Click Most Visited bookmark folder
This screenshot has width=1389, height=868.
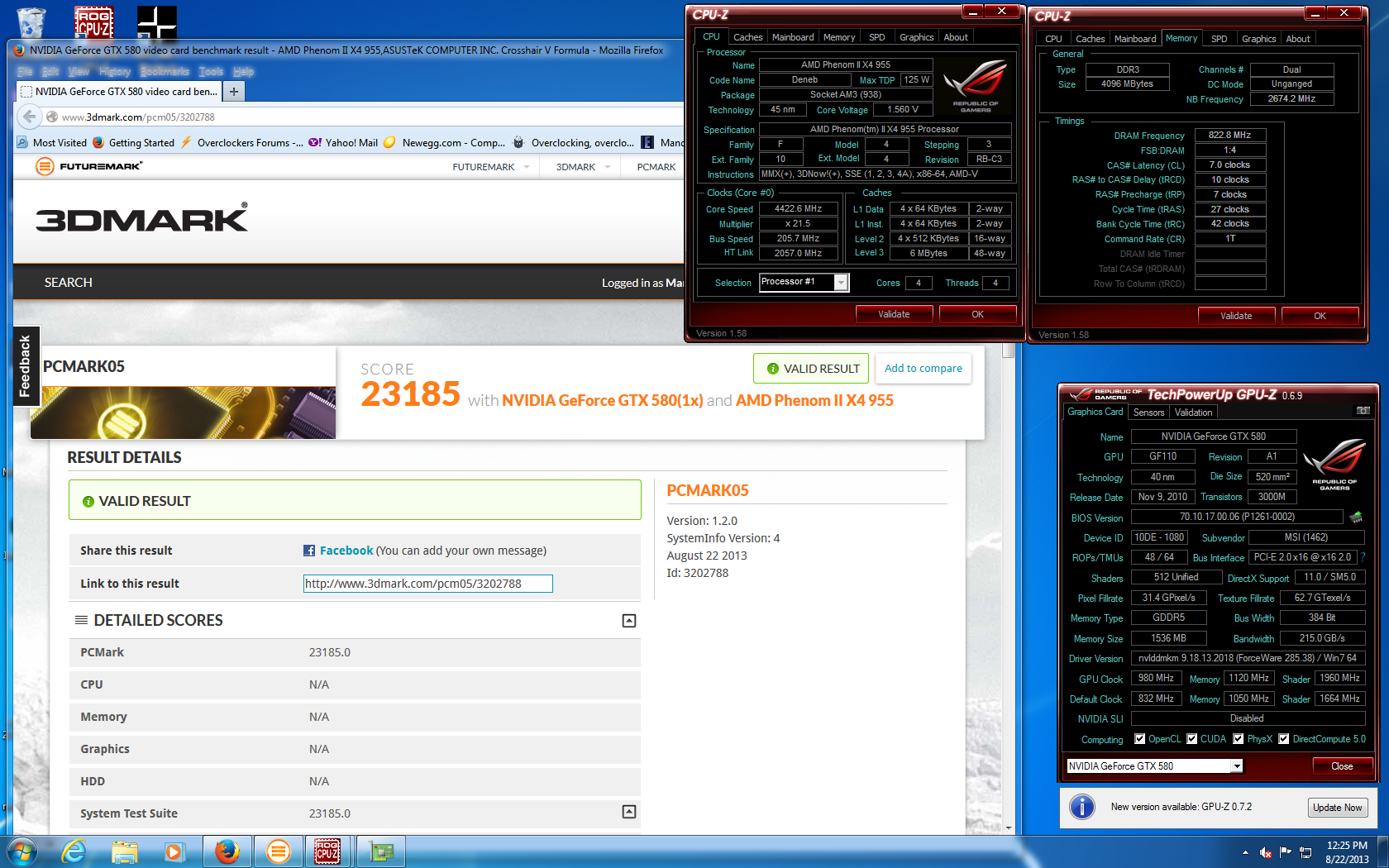[52, 142]
